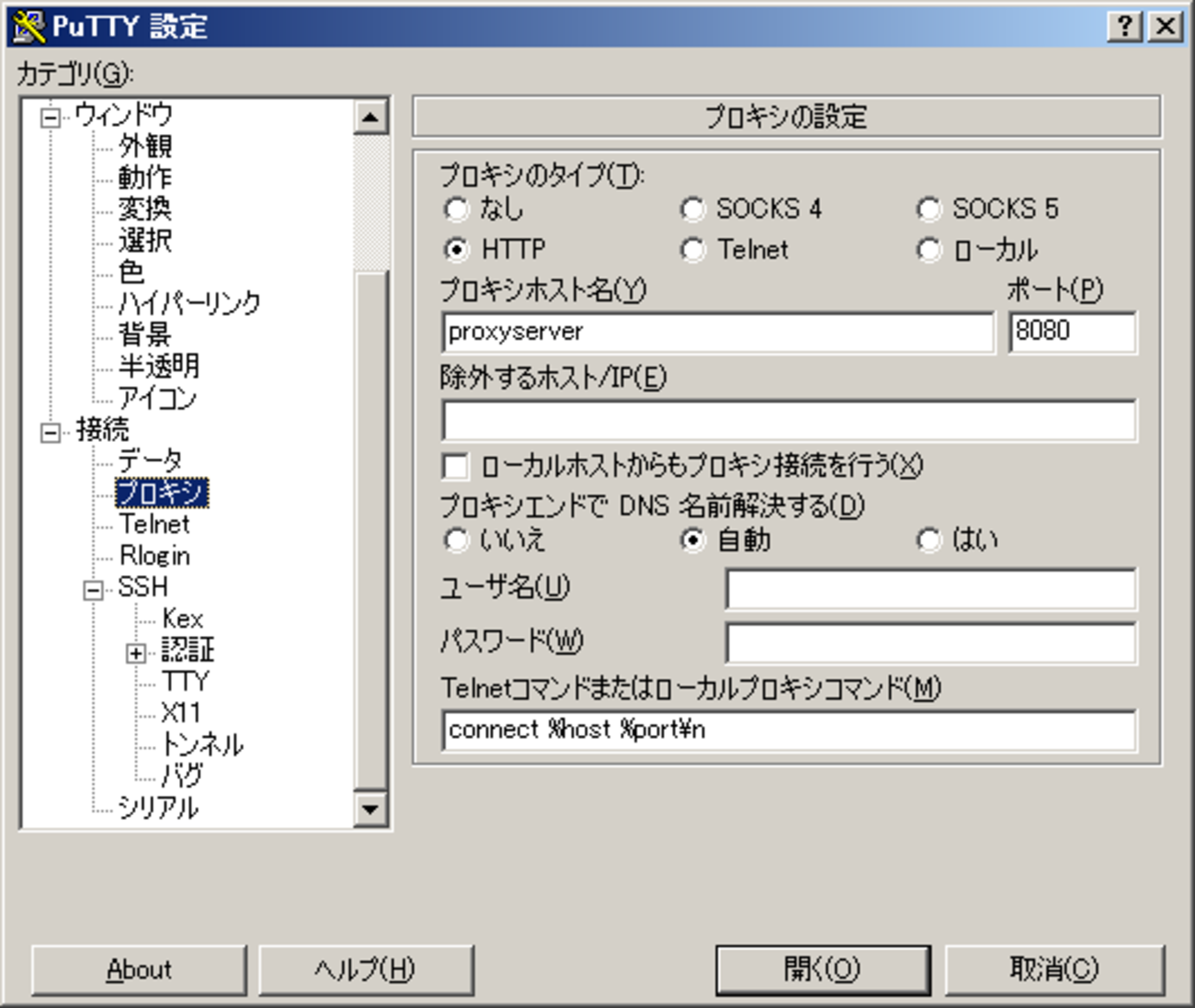Focus the ポート input field
This screenshot has height=1008, width=1195.
1073,333
